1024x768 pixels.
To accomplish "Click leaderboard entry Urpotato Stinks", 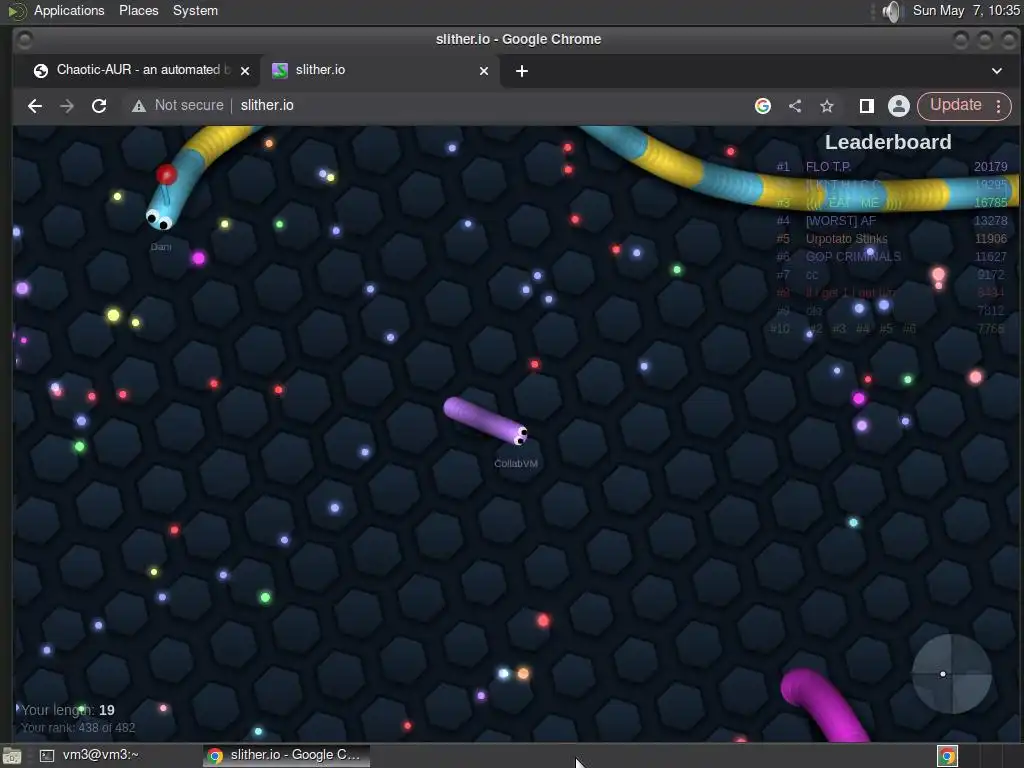I will (846, 239).
